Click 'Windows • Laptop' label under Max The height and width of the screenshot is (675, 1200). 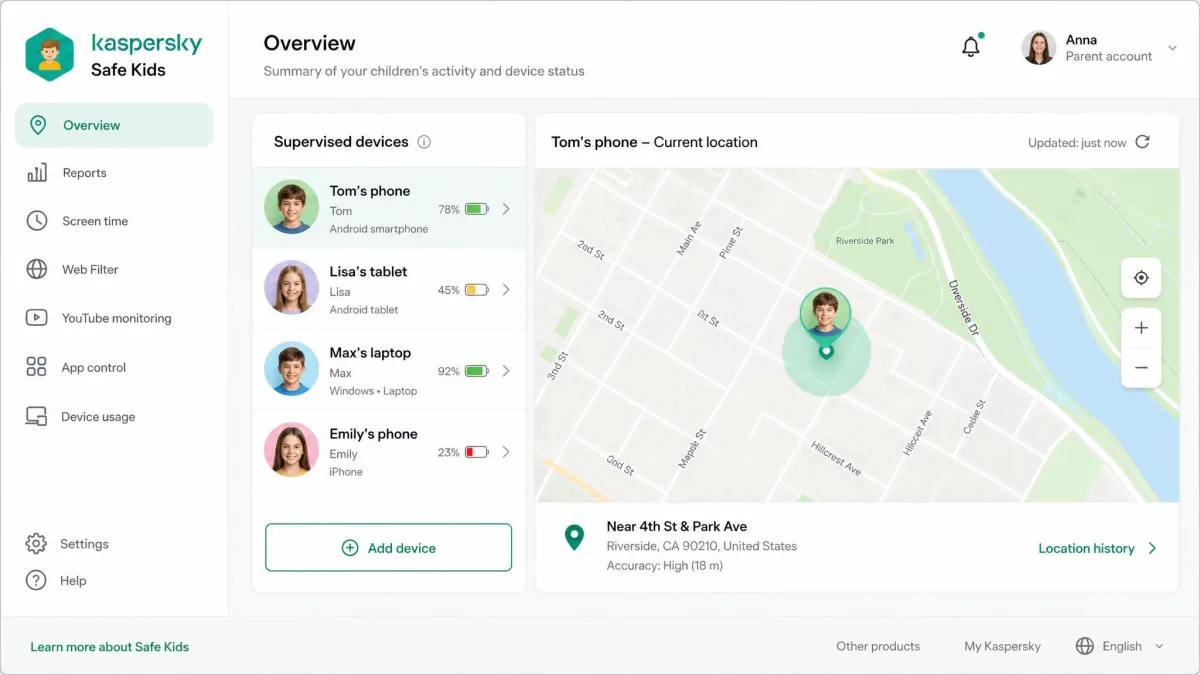(x=373, y=391)
